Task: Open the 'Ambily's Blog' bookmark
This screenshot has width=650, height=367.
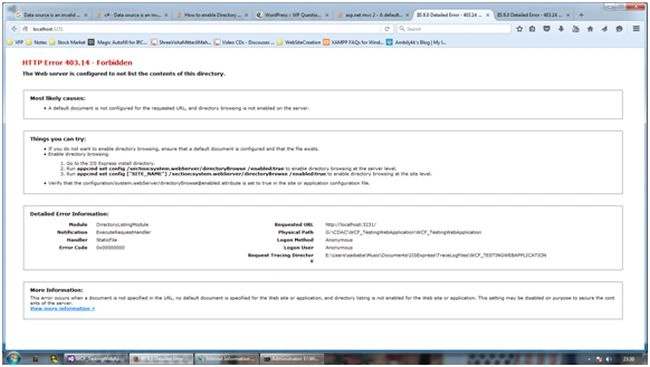Action: point(417,42)
